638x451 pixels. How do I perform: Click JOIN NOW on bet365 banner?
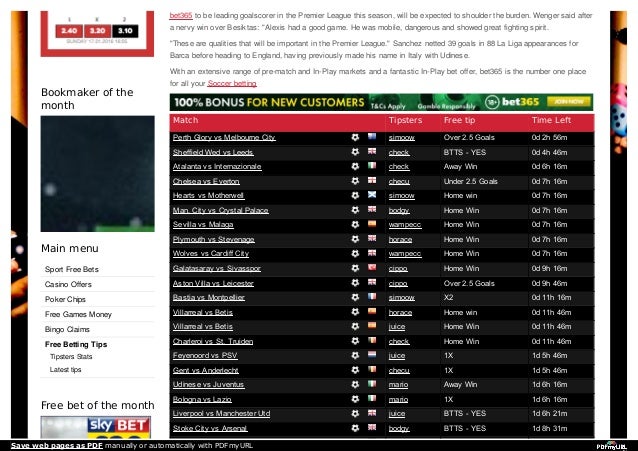click(x=569, y=101)
